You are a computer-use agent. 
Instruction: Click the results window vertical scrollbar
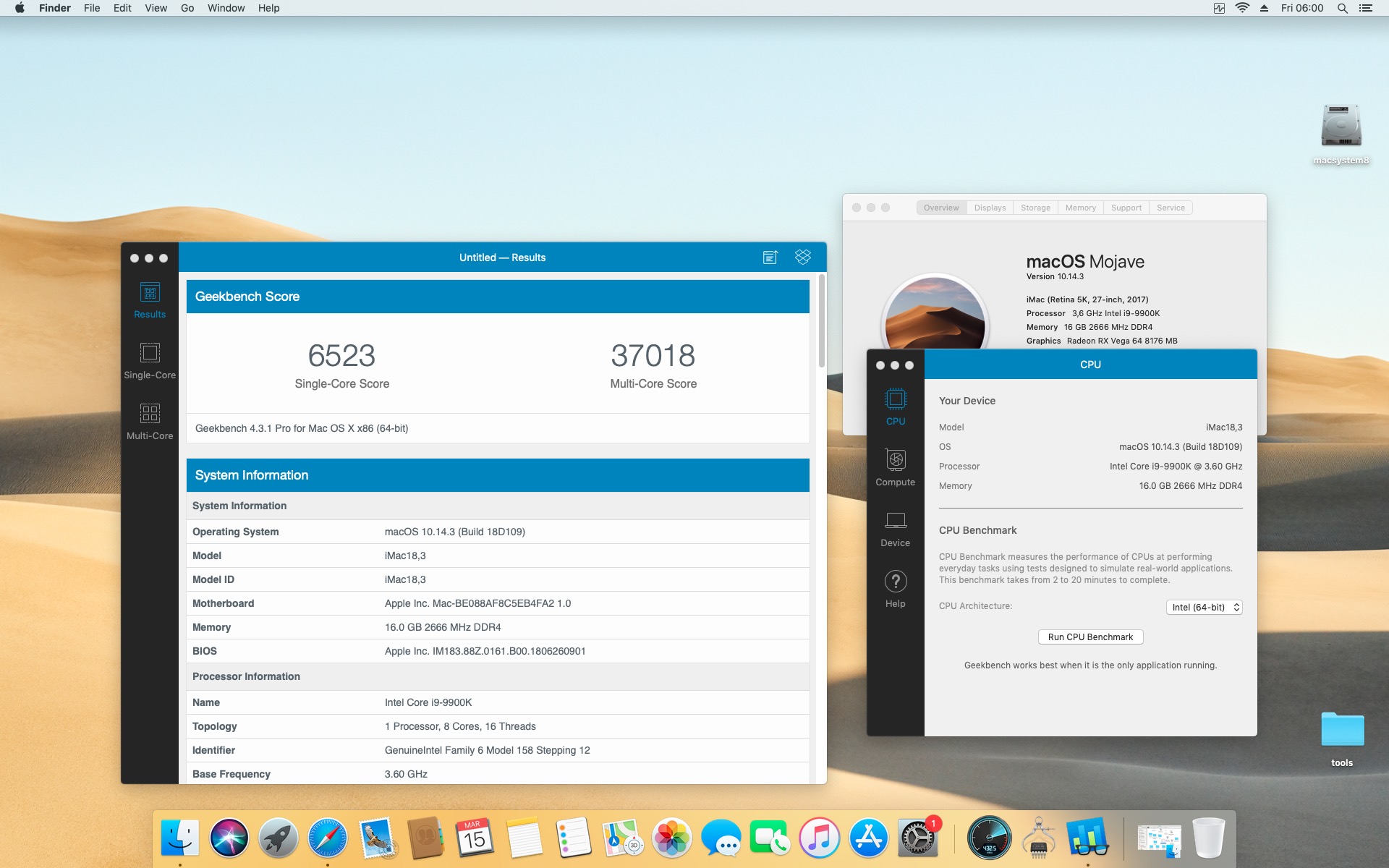click(822, 322)
